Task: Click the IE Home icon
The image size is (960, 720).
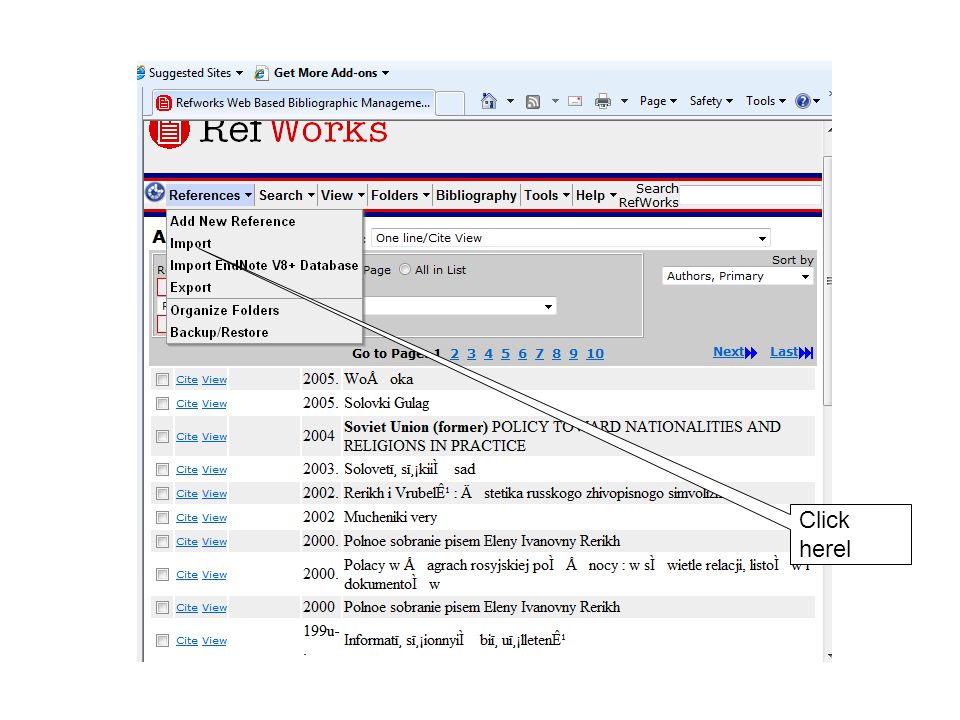Action: coord(489,101)
